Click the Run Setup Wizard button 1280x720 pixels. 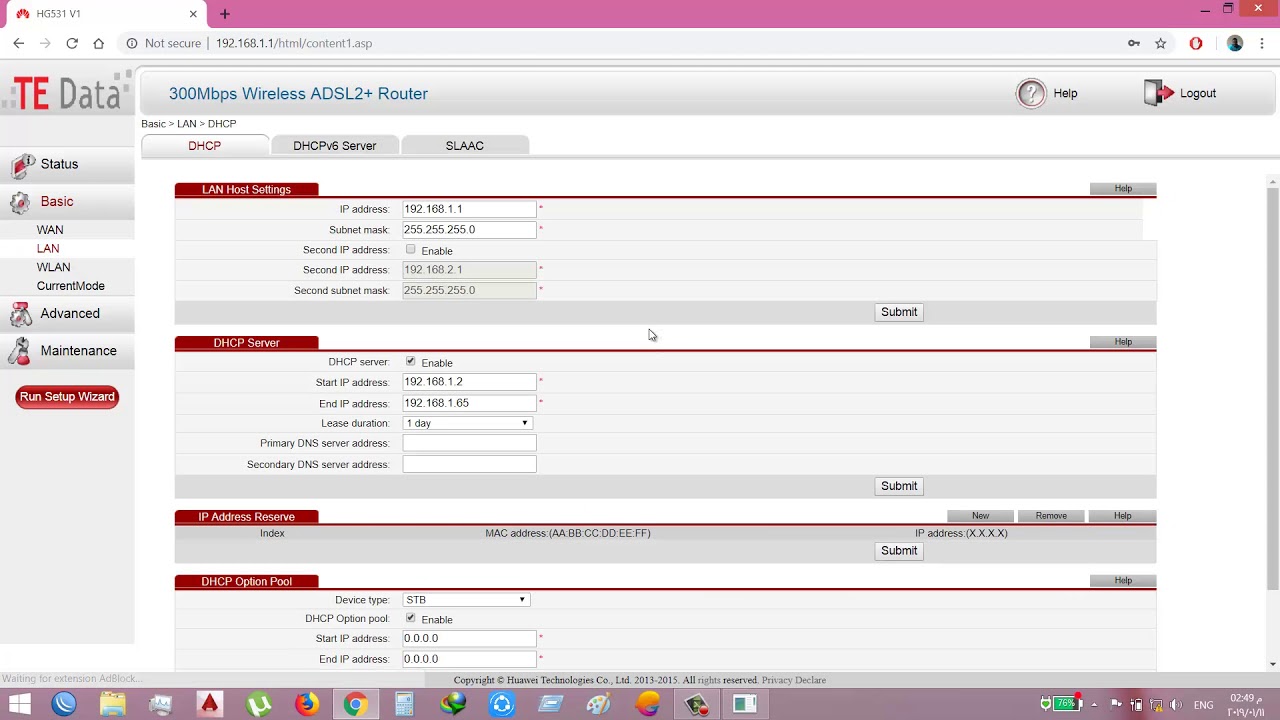click(x=67, y=397)
